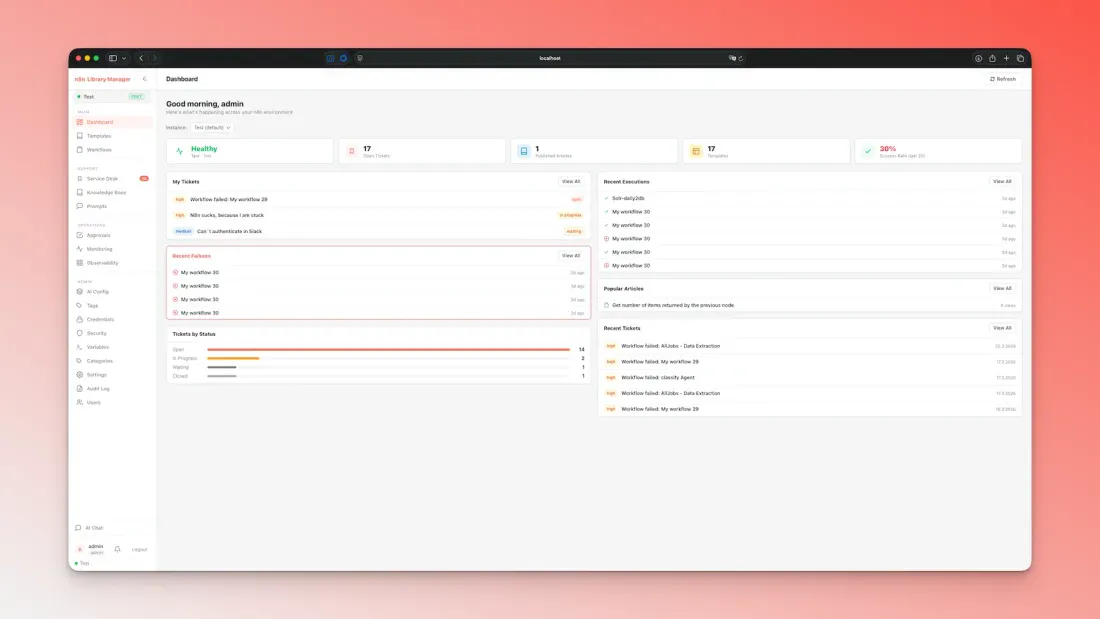
Task: Open the 17 Templates stat card
Action: click(x=766, y=151)
